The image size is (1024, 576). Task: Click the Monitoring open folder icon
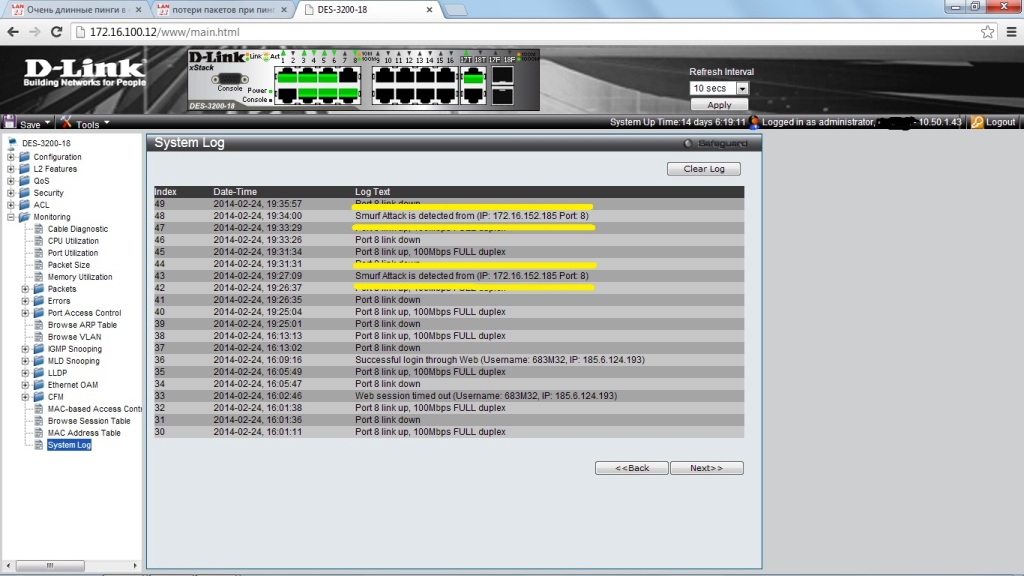[25, 217]
